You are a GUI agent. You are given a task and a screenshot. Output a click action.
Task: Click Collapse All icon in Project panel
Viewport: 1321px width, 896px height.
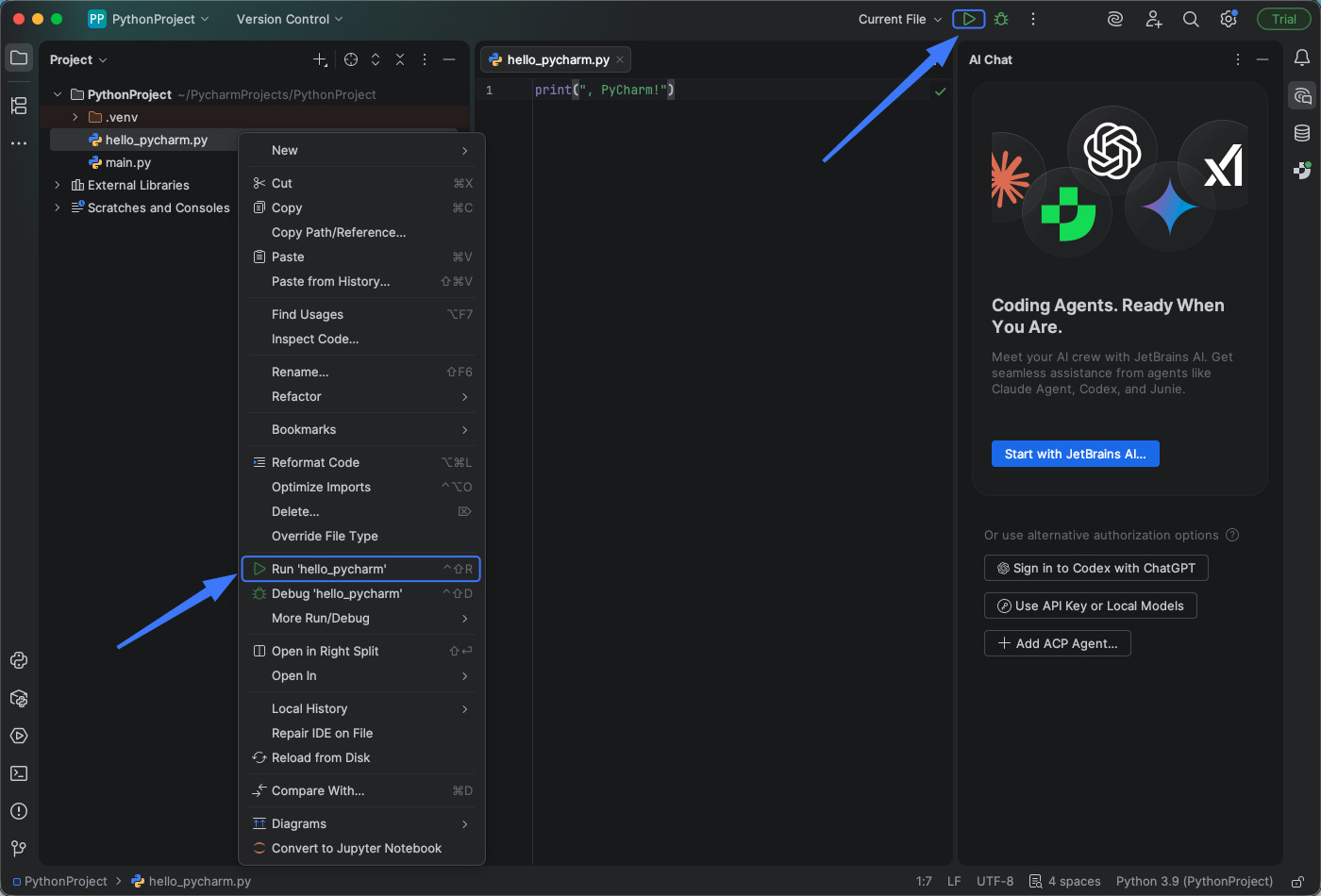pos(400,59)
